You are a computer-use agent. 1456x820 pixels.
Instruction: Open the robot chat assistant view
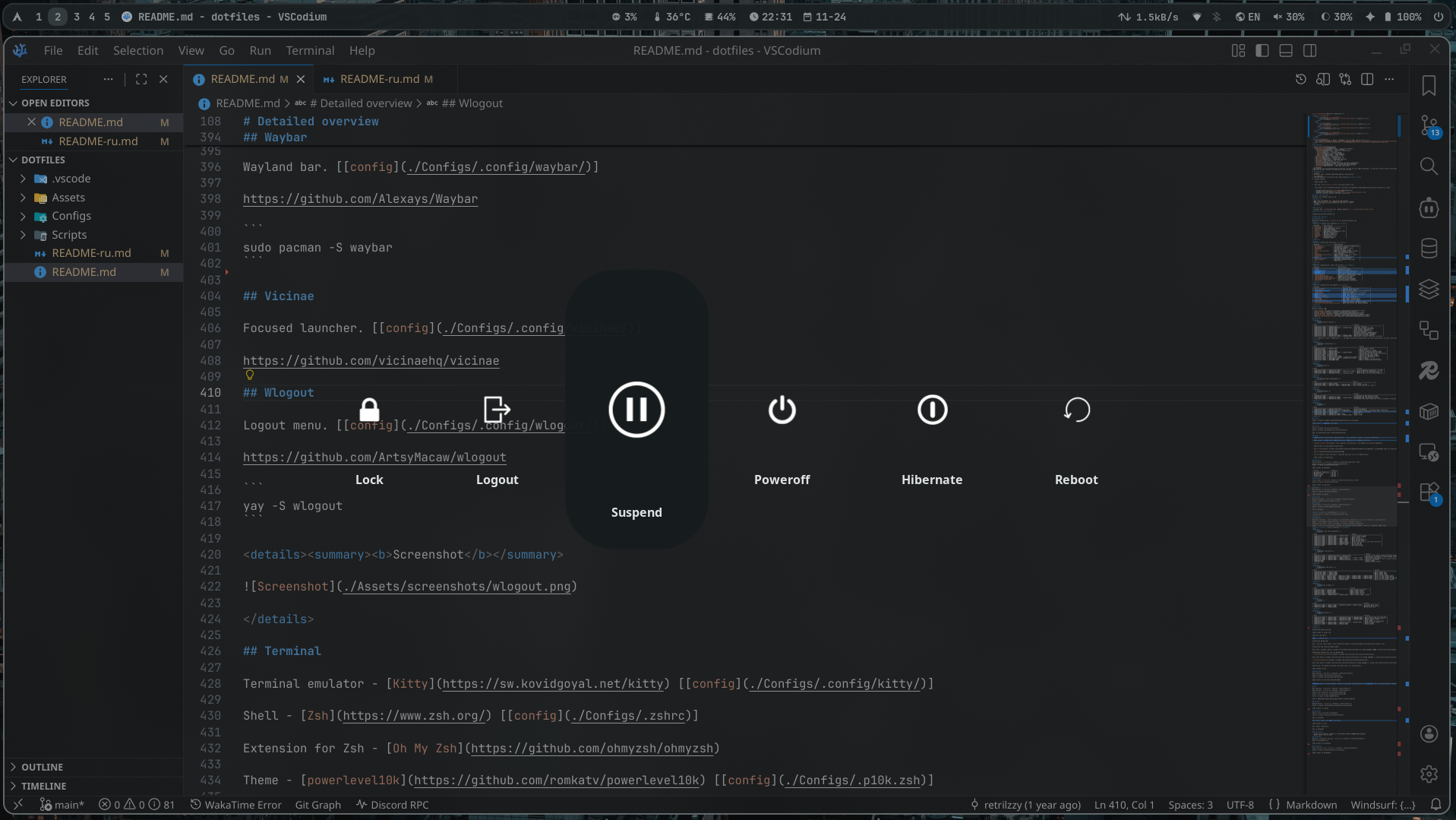(x=1429, y=207)
